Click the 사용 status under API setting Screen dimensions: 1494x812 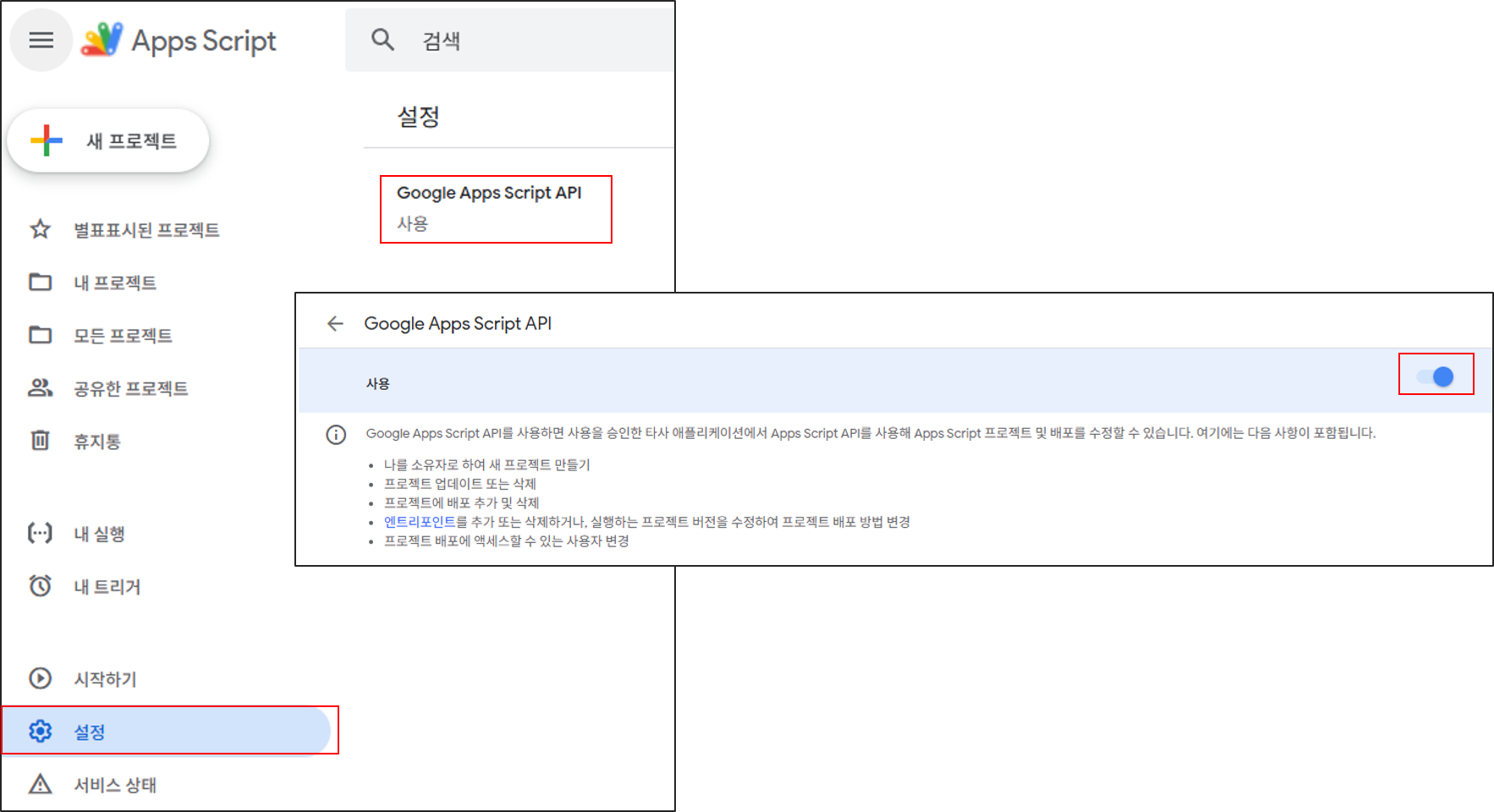pos(413,223)
